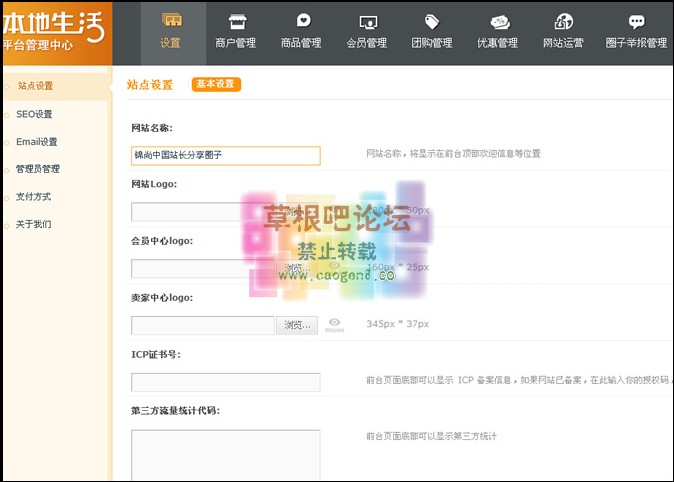Switch to the 基本设置 tab
This screenshot has height=482, width=674.
(216, 85)
